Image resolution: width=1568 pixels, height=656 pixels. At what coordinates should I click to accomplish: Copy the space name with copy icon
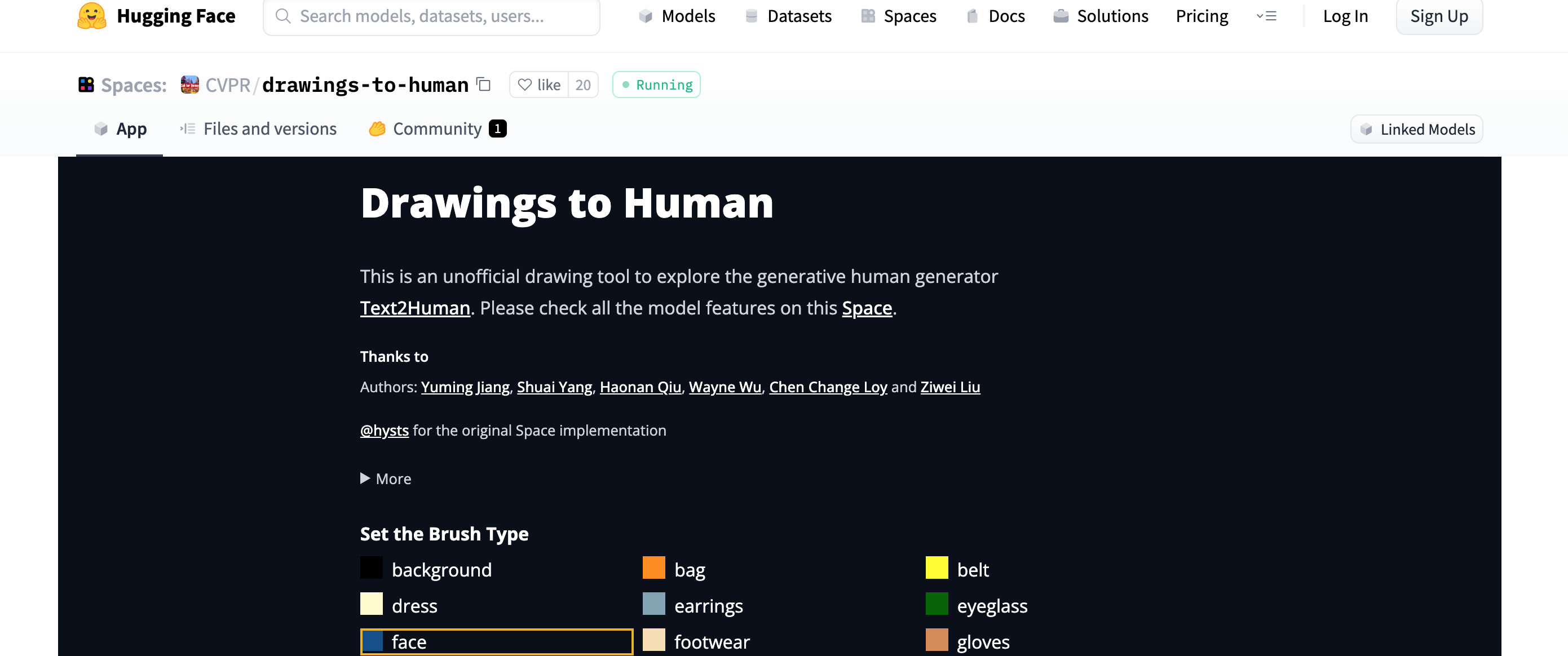[x=484, y=84]
